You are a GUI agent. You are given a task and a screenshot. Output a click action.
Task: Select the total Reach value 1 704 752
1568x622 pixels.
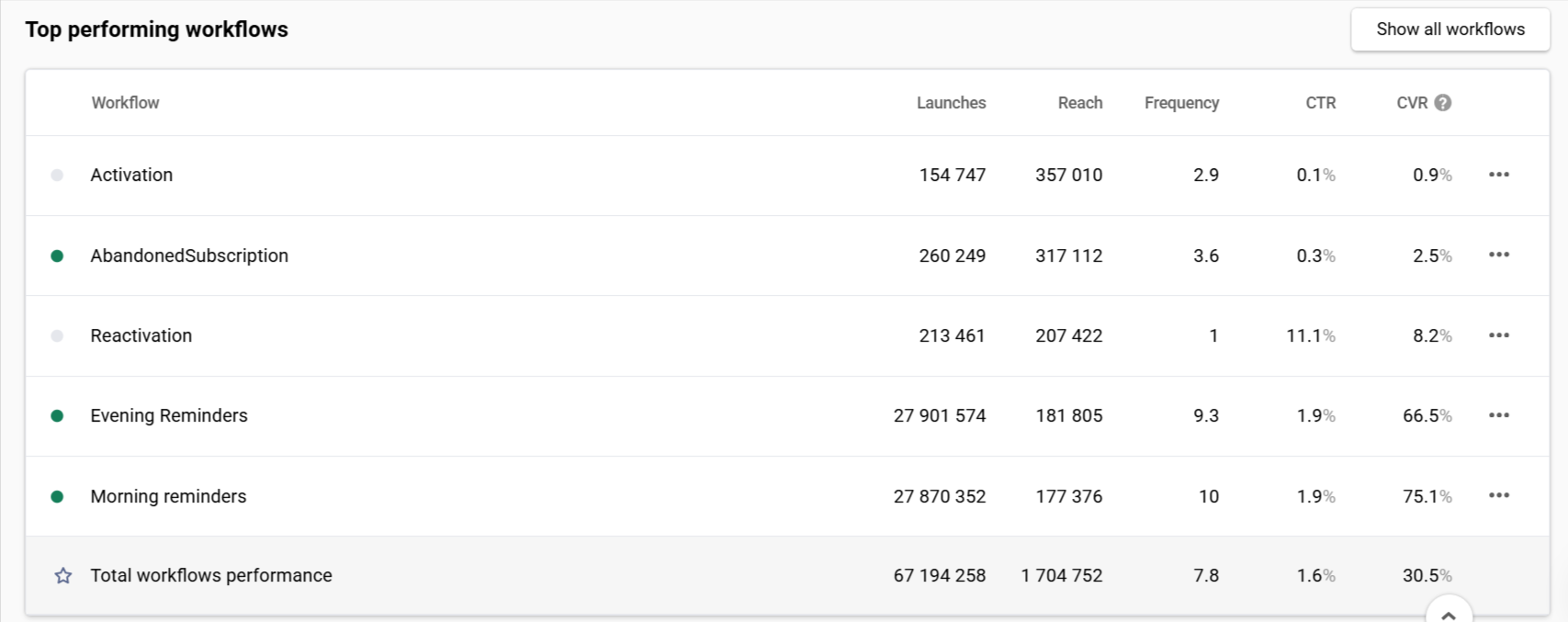click(1062, 575)
